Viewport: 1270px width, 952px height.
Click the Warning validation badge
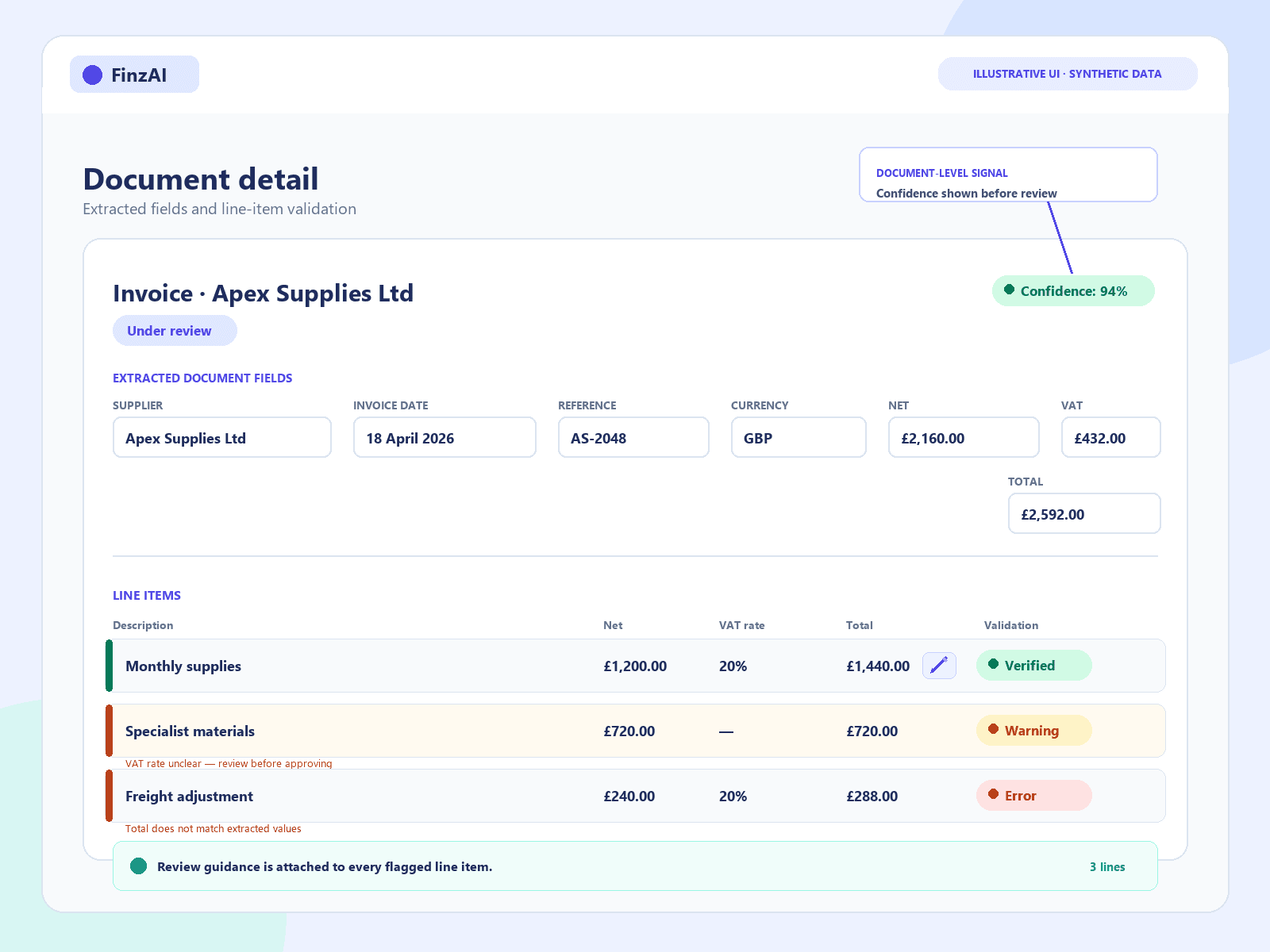point(1034,731)
